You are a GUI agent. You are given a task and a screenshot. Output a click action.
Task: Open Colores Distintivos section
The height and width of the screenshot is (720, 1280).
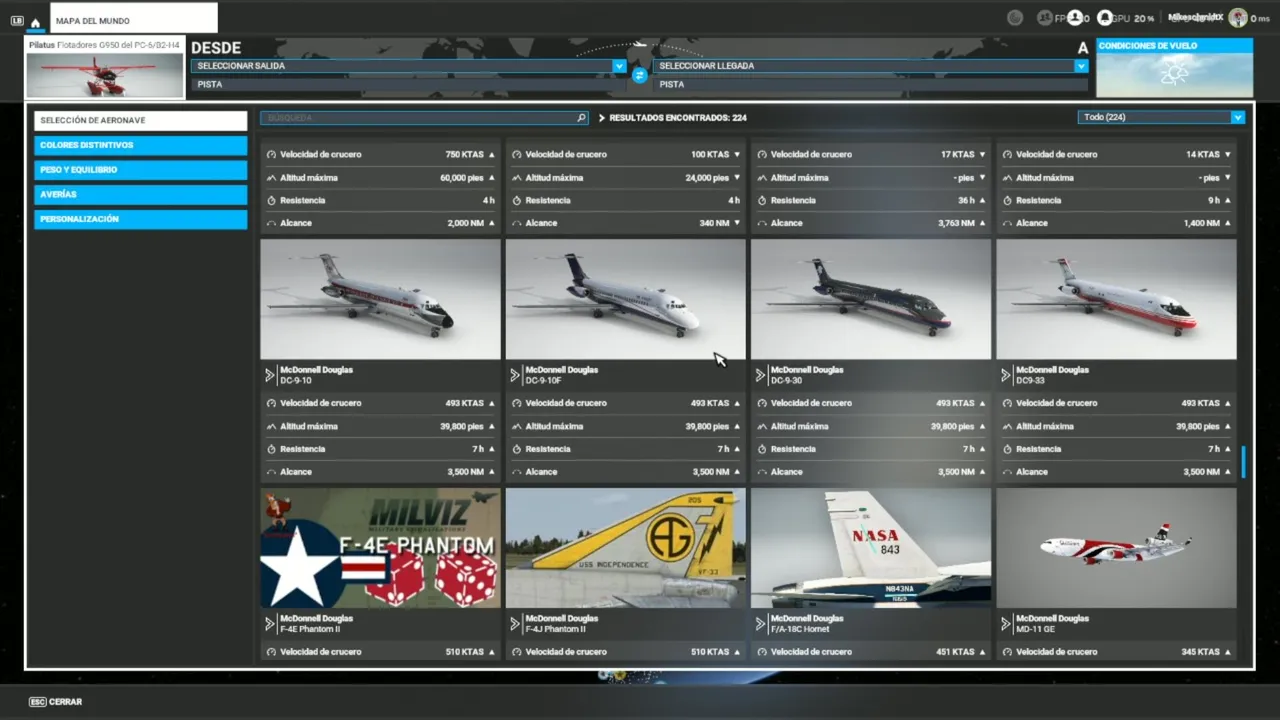point(140,145)
